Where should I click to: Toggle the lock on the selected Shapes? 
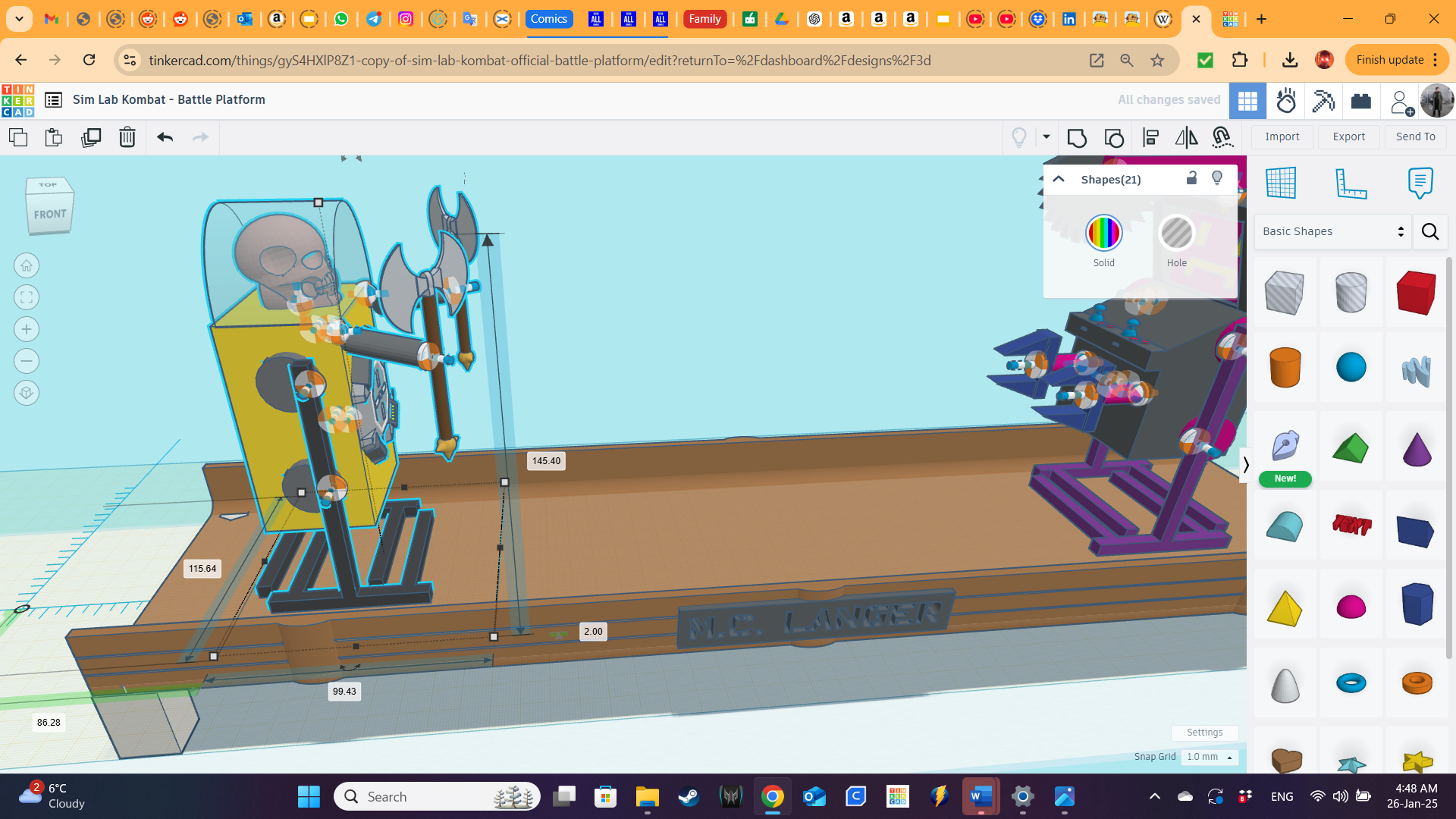(x=1191, y=179)
